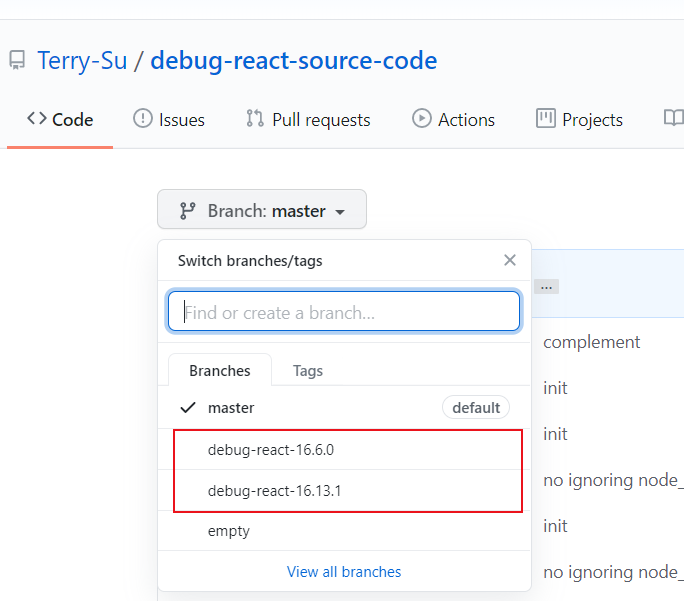Screen dimensions: 684x601
Task: Click the Code tab angle-brackets icon
Action: (37, 119)
